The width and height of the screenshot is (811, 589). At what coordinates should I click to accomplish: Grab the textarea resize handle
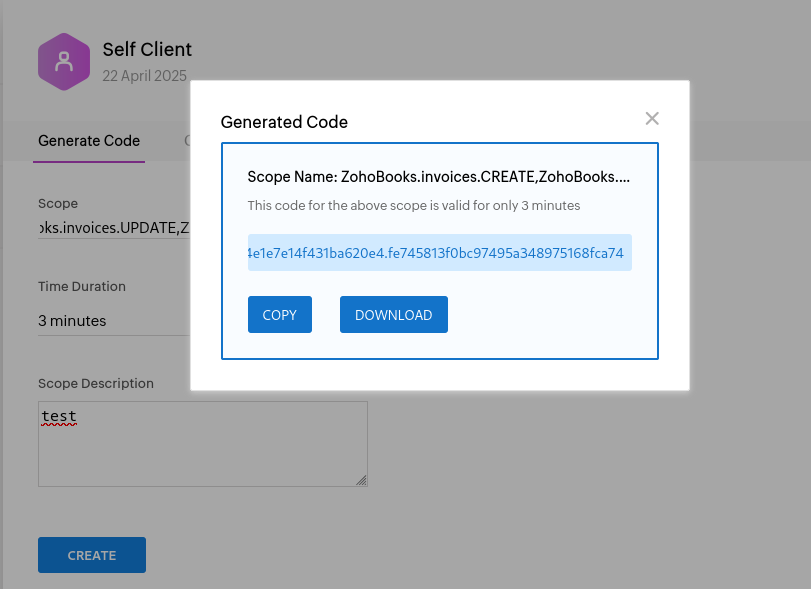[x=362, y=480]
